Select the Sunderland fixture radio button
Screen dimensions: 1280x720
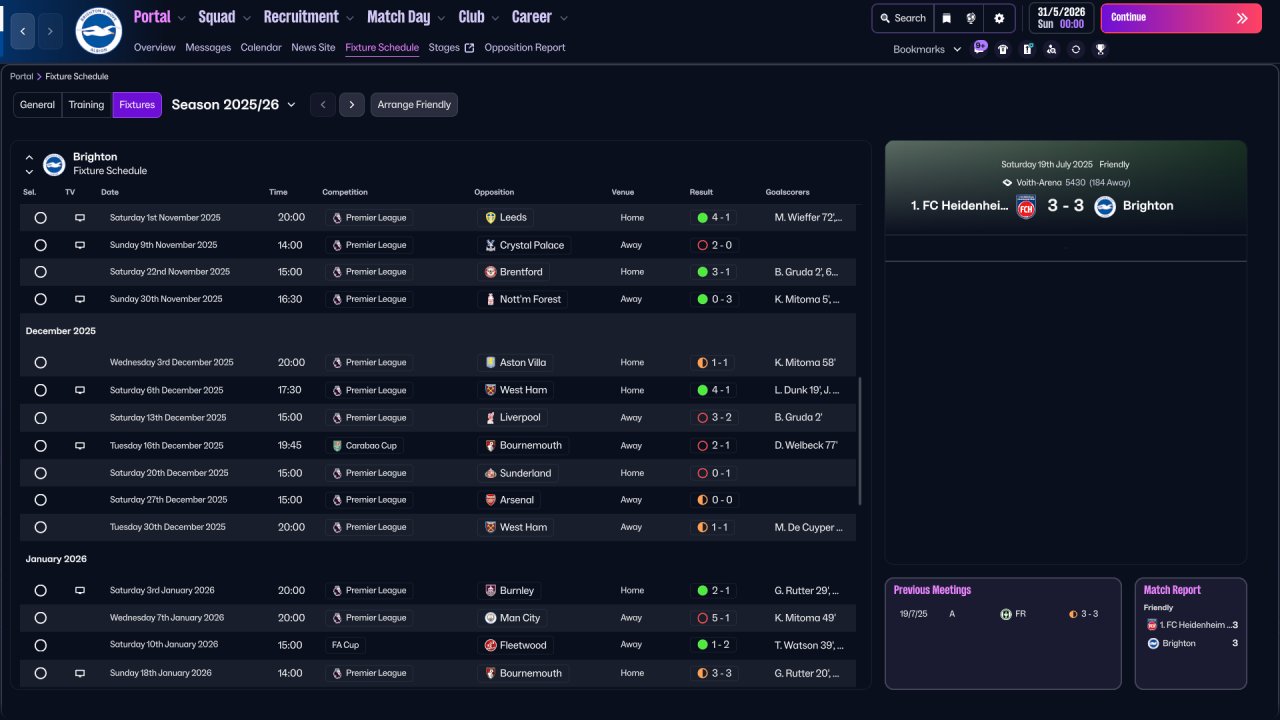click(x=40, y=473)
